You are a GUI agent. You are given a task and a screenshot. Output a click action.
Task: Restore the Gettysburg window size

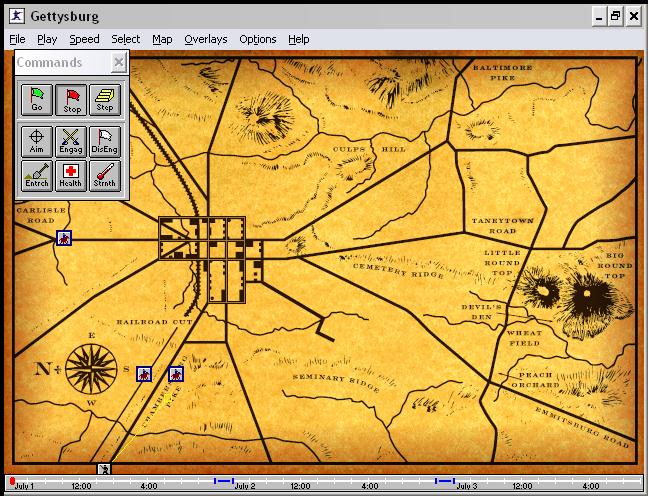click(x=616, y=17)
